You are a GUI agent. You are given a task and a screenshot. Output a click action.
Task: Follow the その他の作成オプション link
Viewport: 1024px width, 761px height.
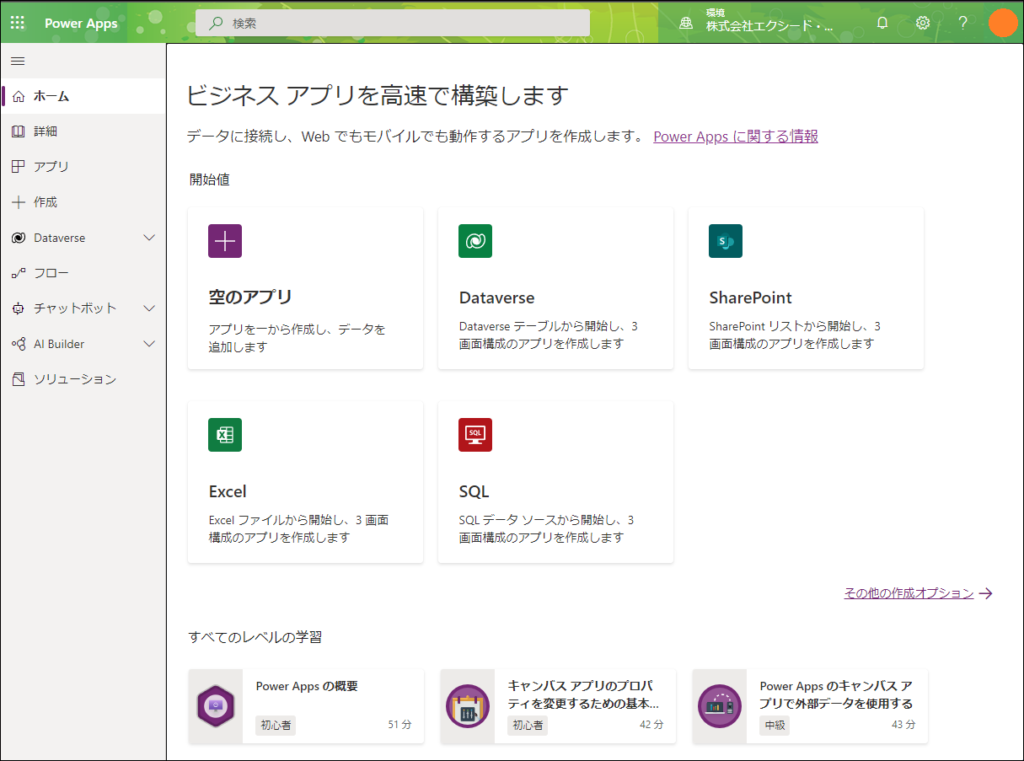tap(908, 593)
